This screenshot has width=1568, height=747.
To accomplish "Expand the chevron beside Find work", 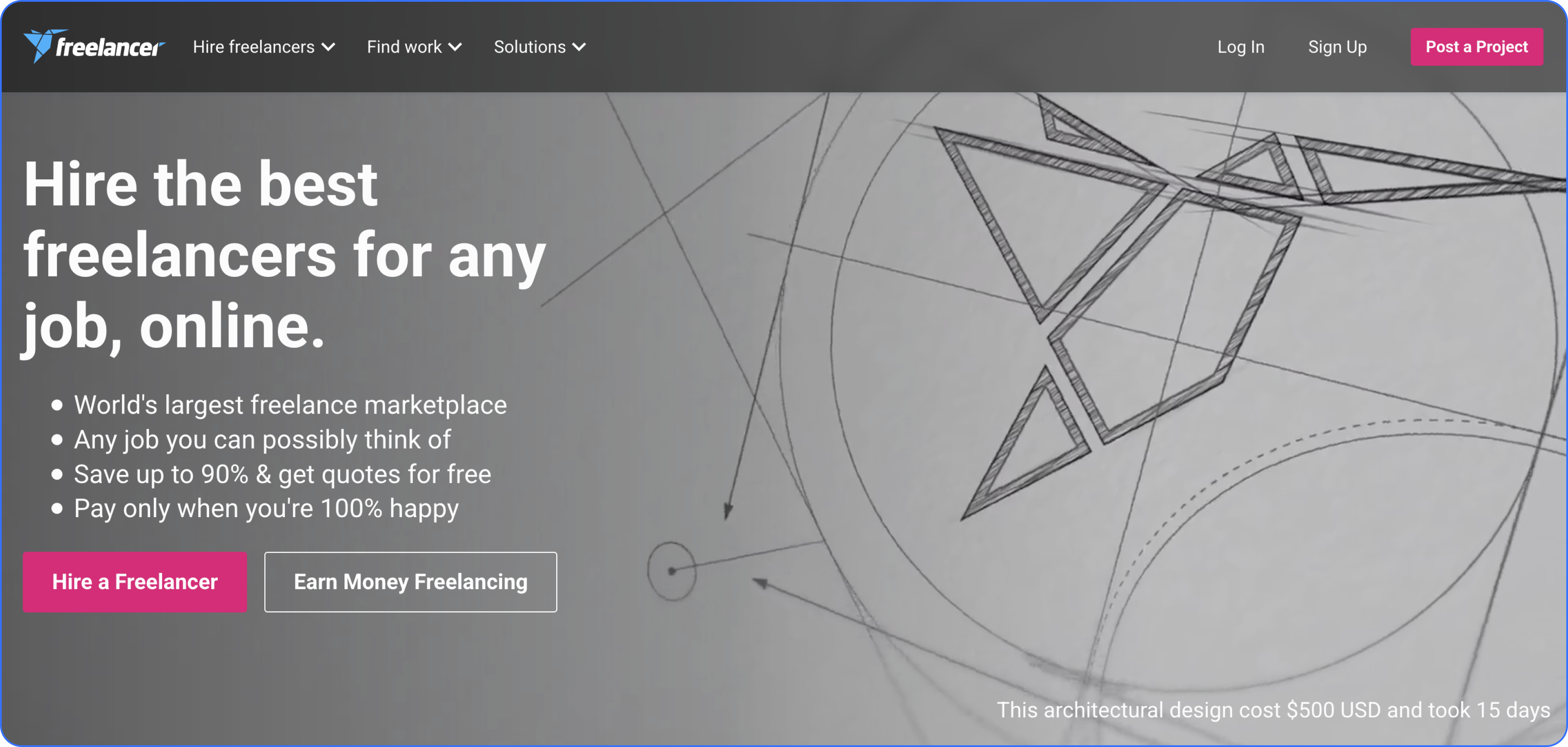I will [x=455, y=47].
